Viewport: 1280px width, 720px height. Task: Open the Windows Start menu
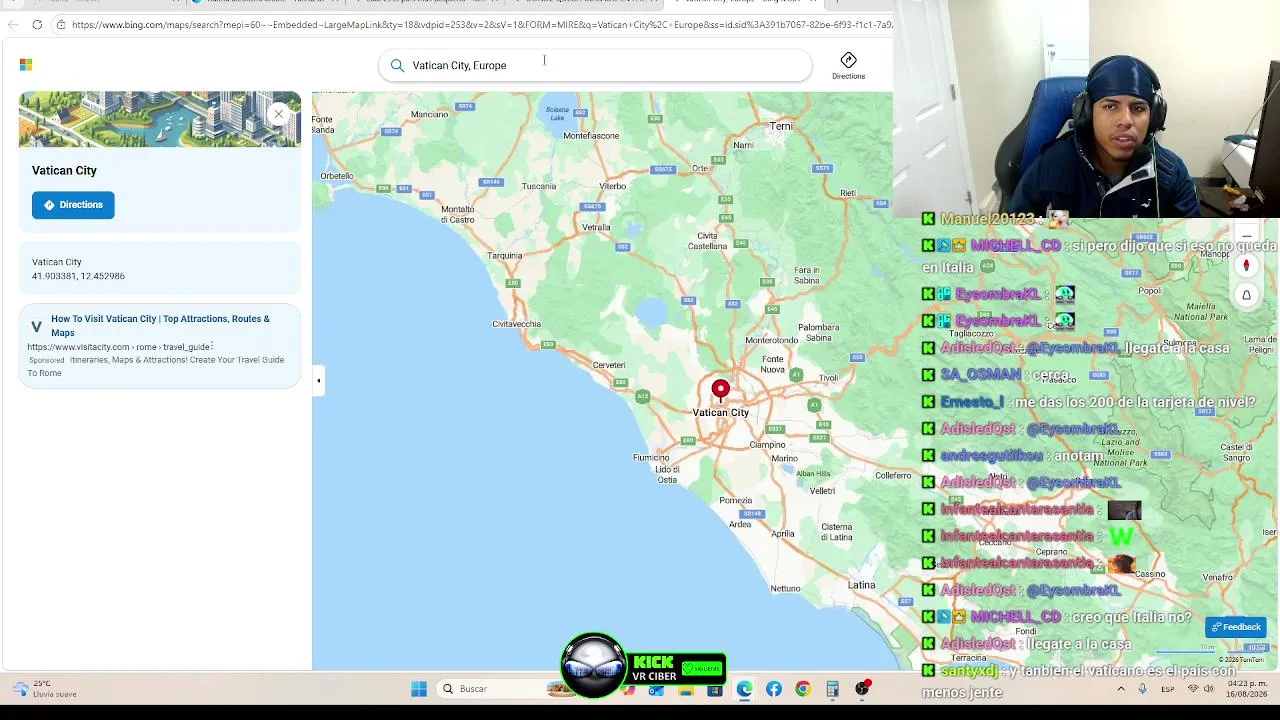(419, 689)
